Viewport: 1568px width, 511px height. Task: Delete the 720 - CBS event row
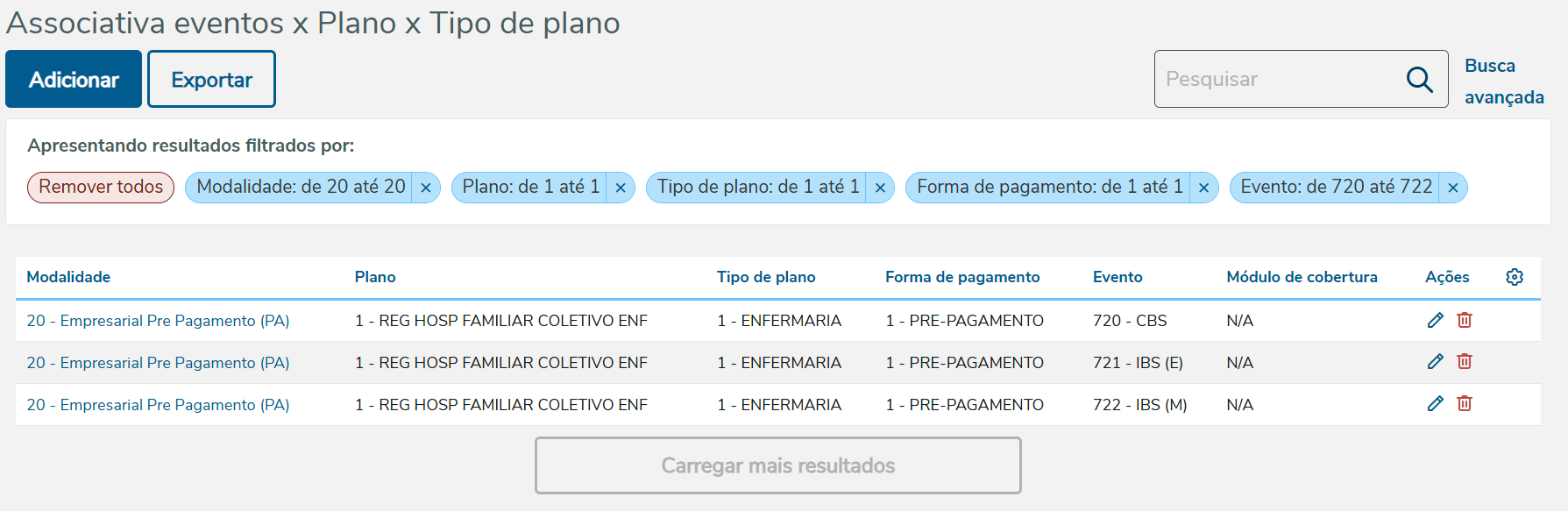(1465, 320)
